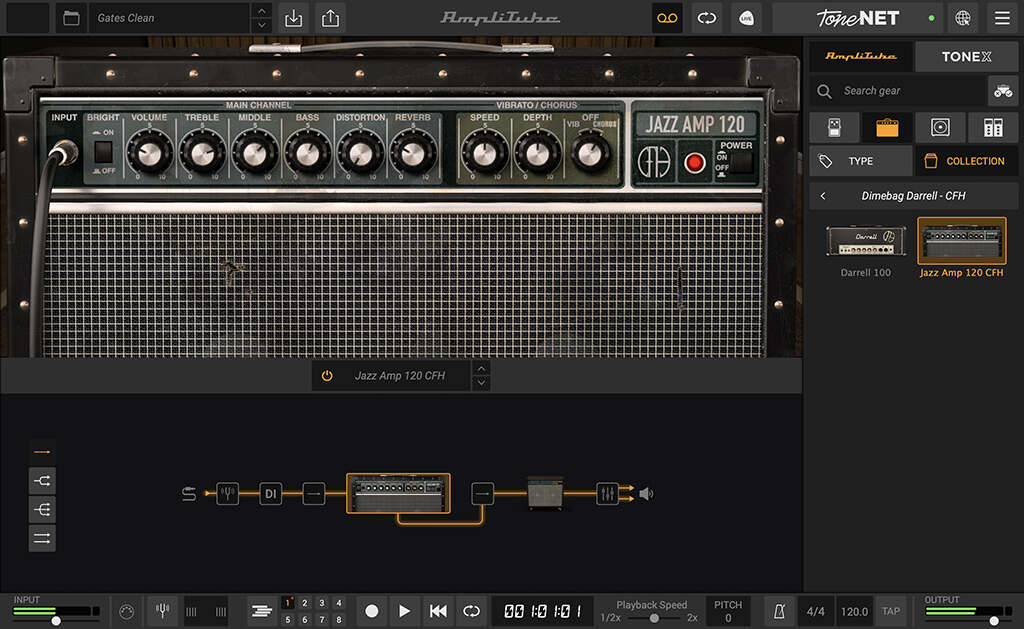Image resolution: width=1024 pixels, height=629 pixels.
Task: Toggle the amp Bright switch
Action: point(103,152)
